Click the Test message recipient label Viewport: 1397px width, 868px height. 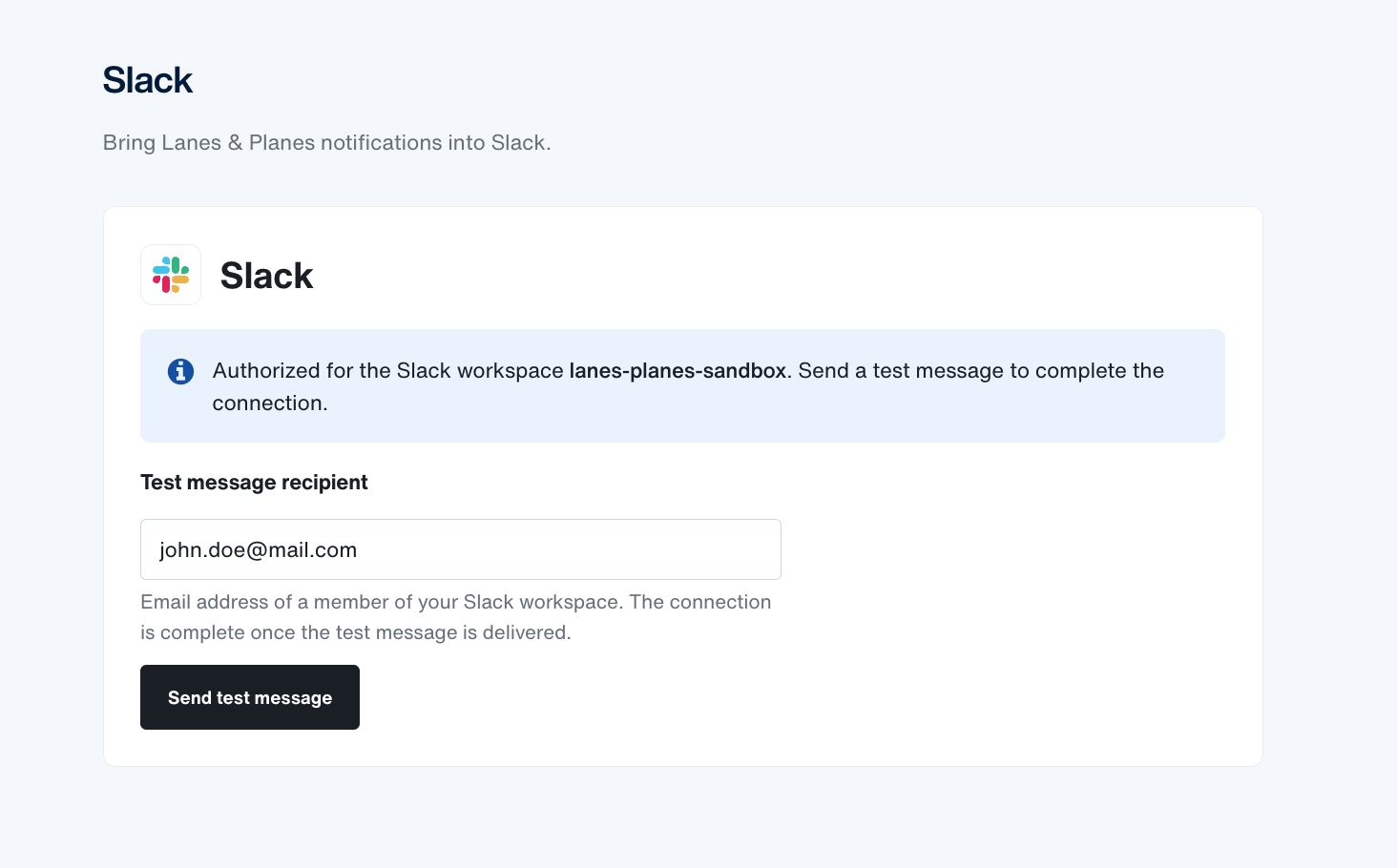pyautogui.click(x=254, y=483)
